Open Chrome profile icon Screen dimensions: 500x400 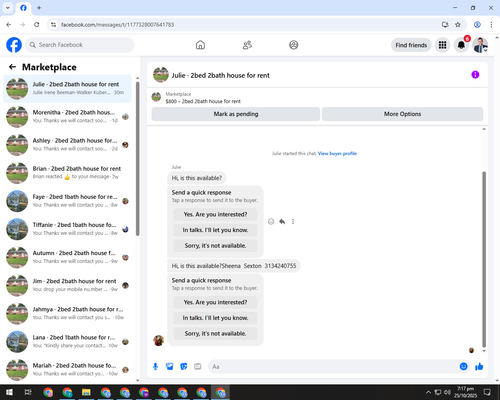click(477, 24)
